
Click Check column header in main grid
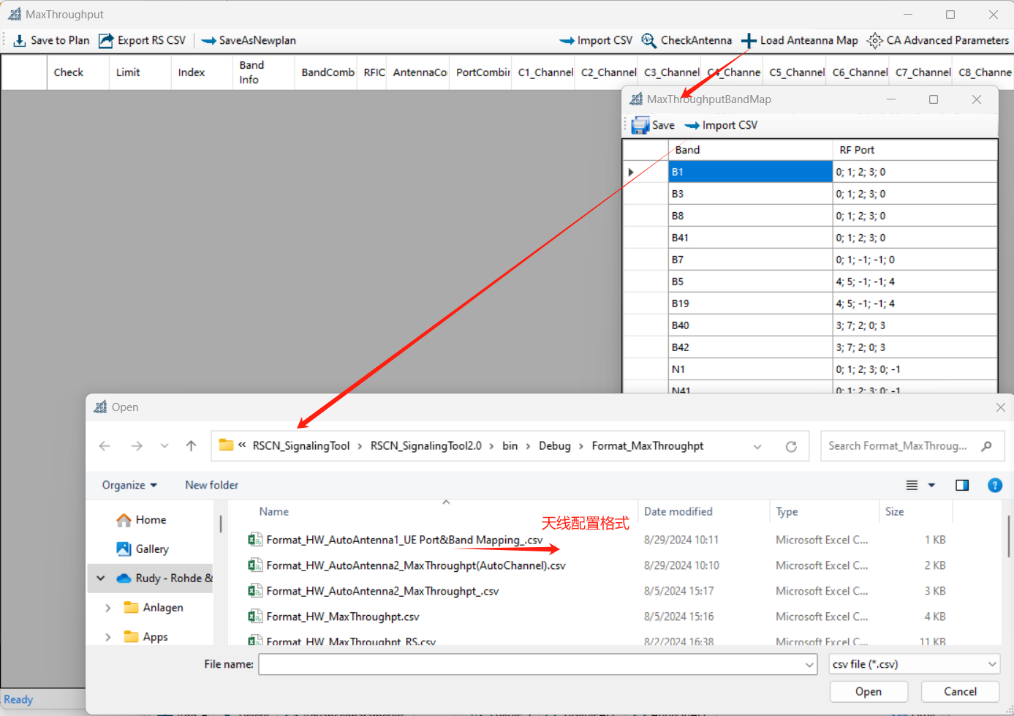click(x=78, y=72)
